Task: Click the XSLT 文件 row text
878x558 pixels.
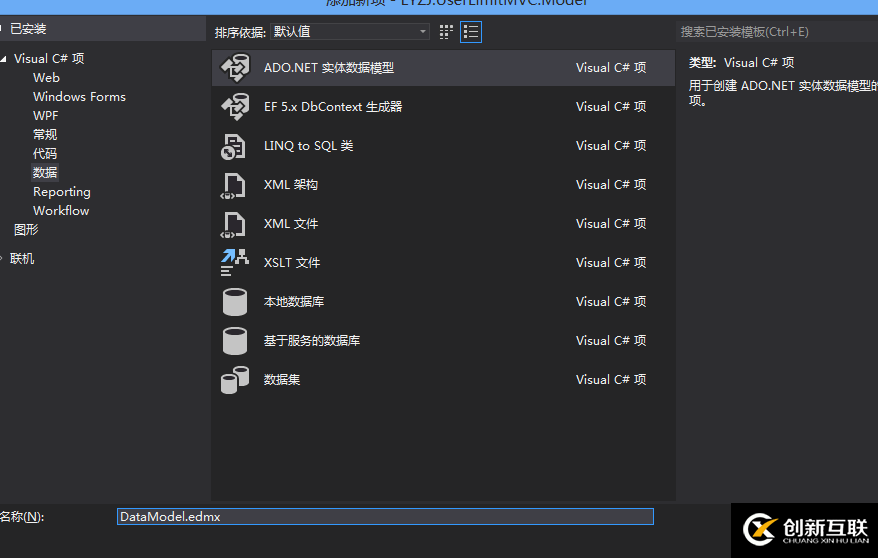Action: [292, 262]
